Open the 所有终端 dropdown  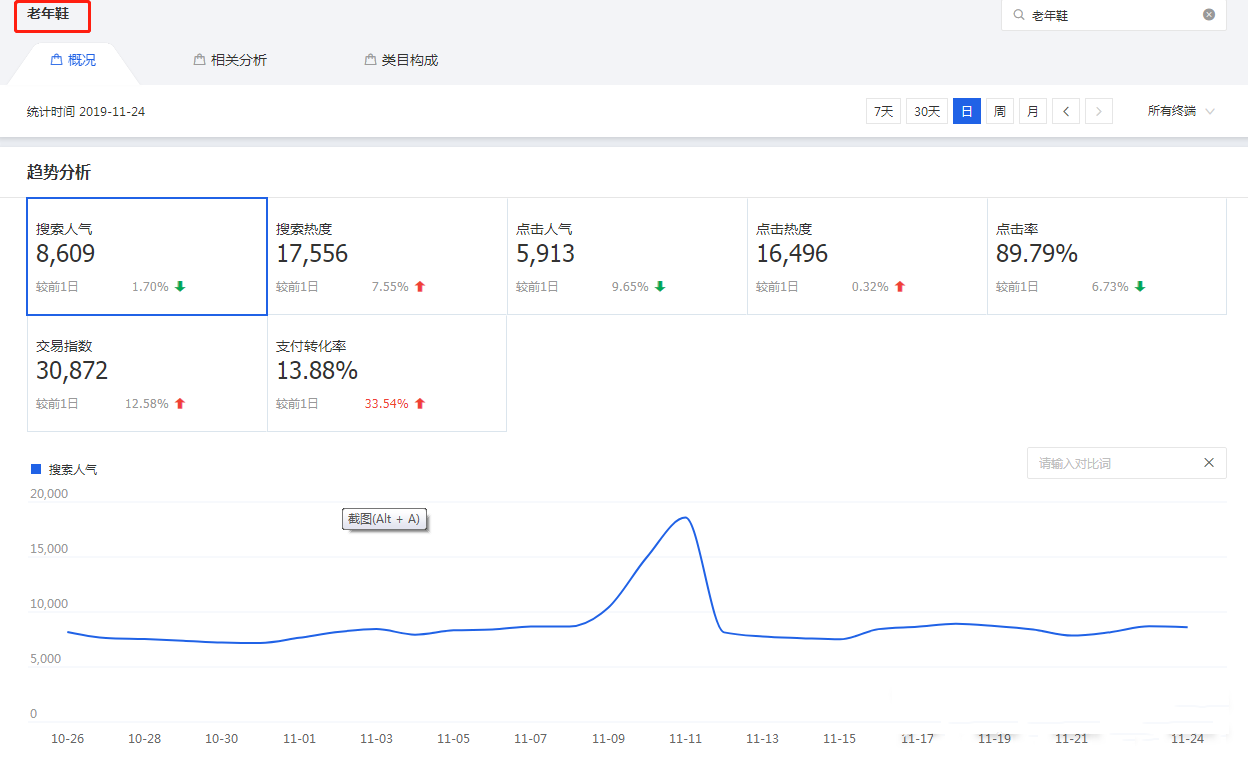coord(1181,111)
